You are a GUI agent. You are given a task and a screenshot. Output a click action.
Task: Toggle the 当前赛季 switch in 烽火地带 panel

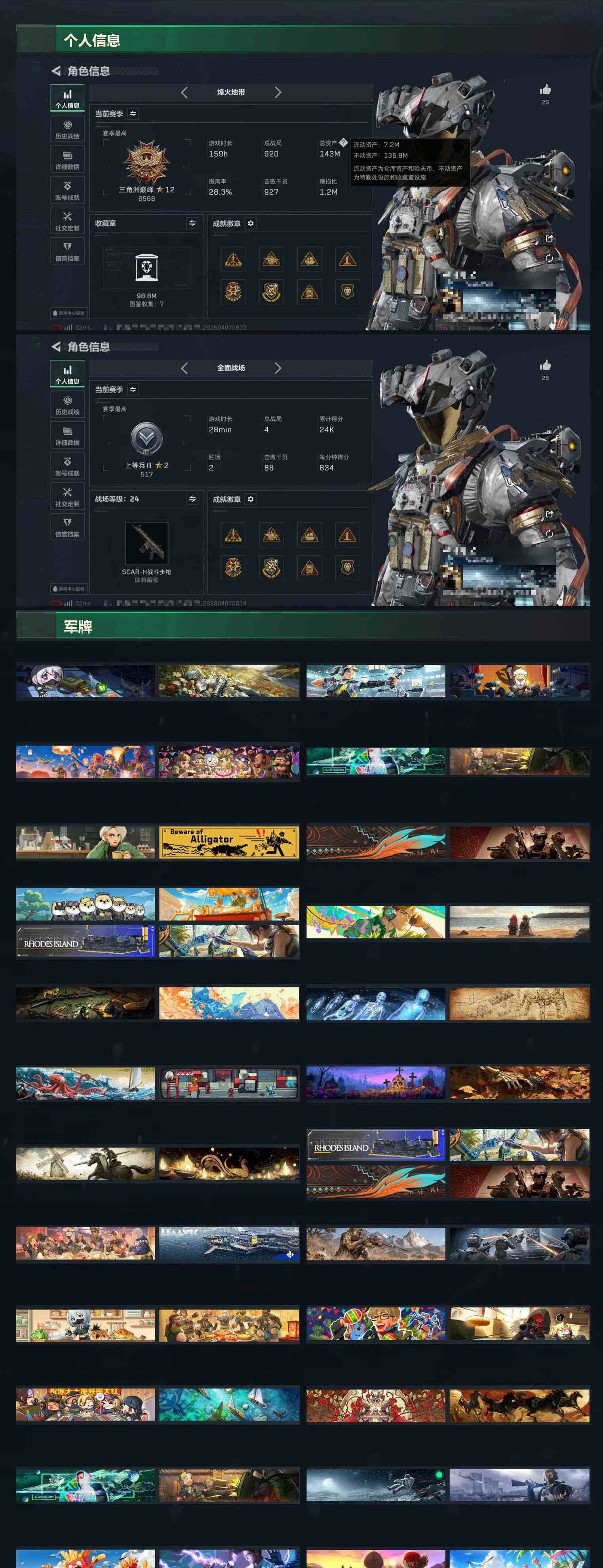pyautogui.click(x=133, y=114)
